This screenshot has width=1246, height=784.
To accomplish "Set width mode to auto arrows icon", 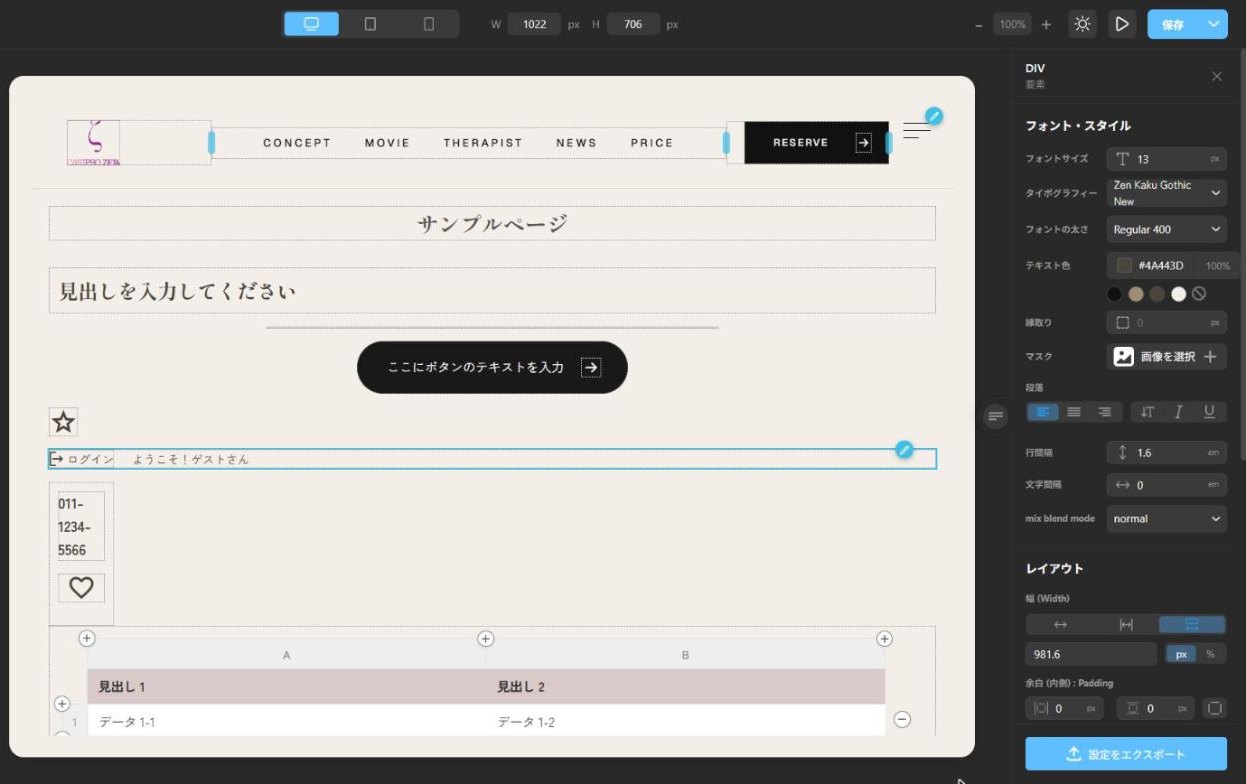I will click(1060, 624).
